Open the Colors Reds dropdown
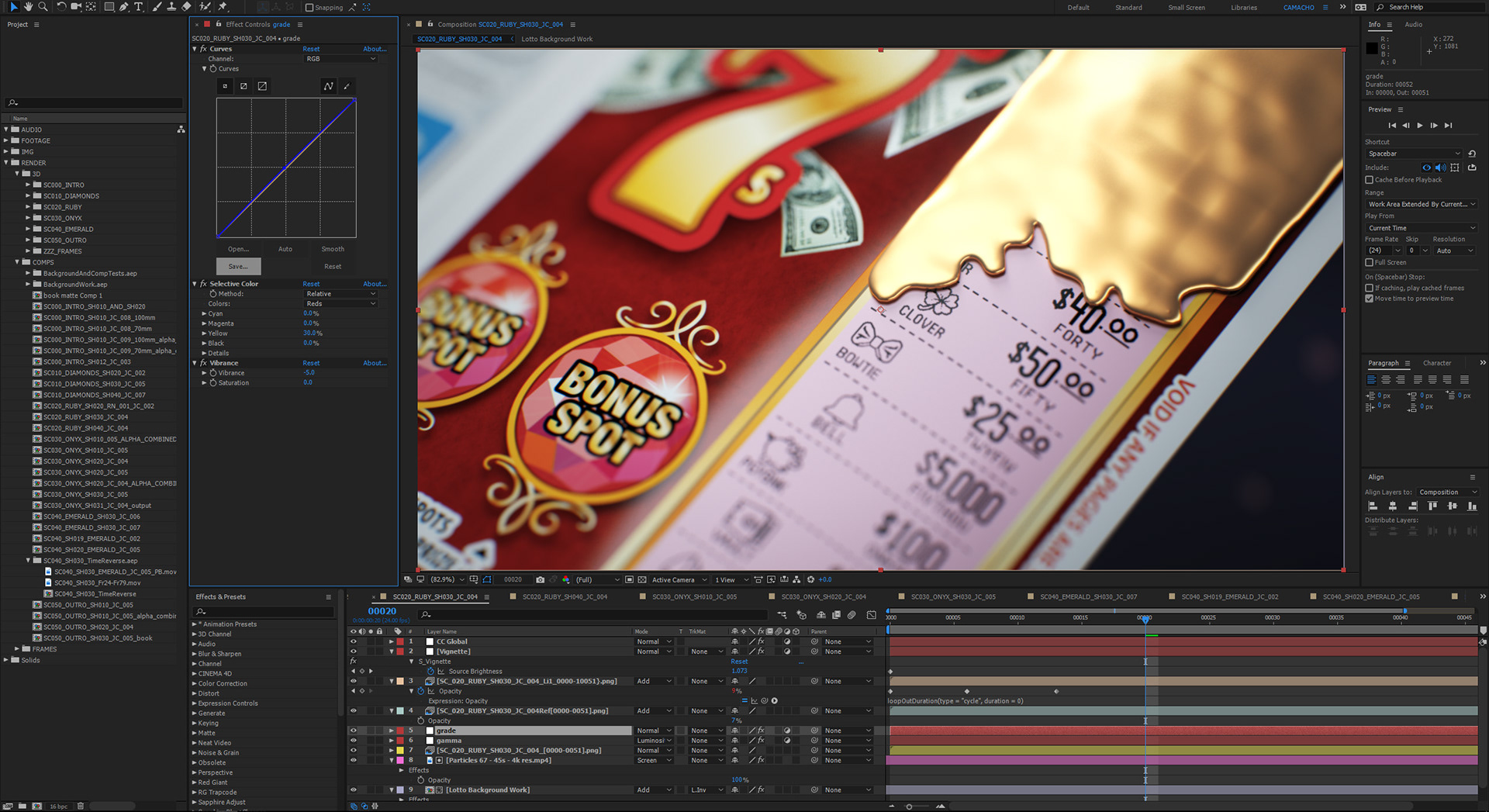The image size is (1489, 812). [340, 304]
